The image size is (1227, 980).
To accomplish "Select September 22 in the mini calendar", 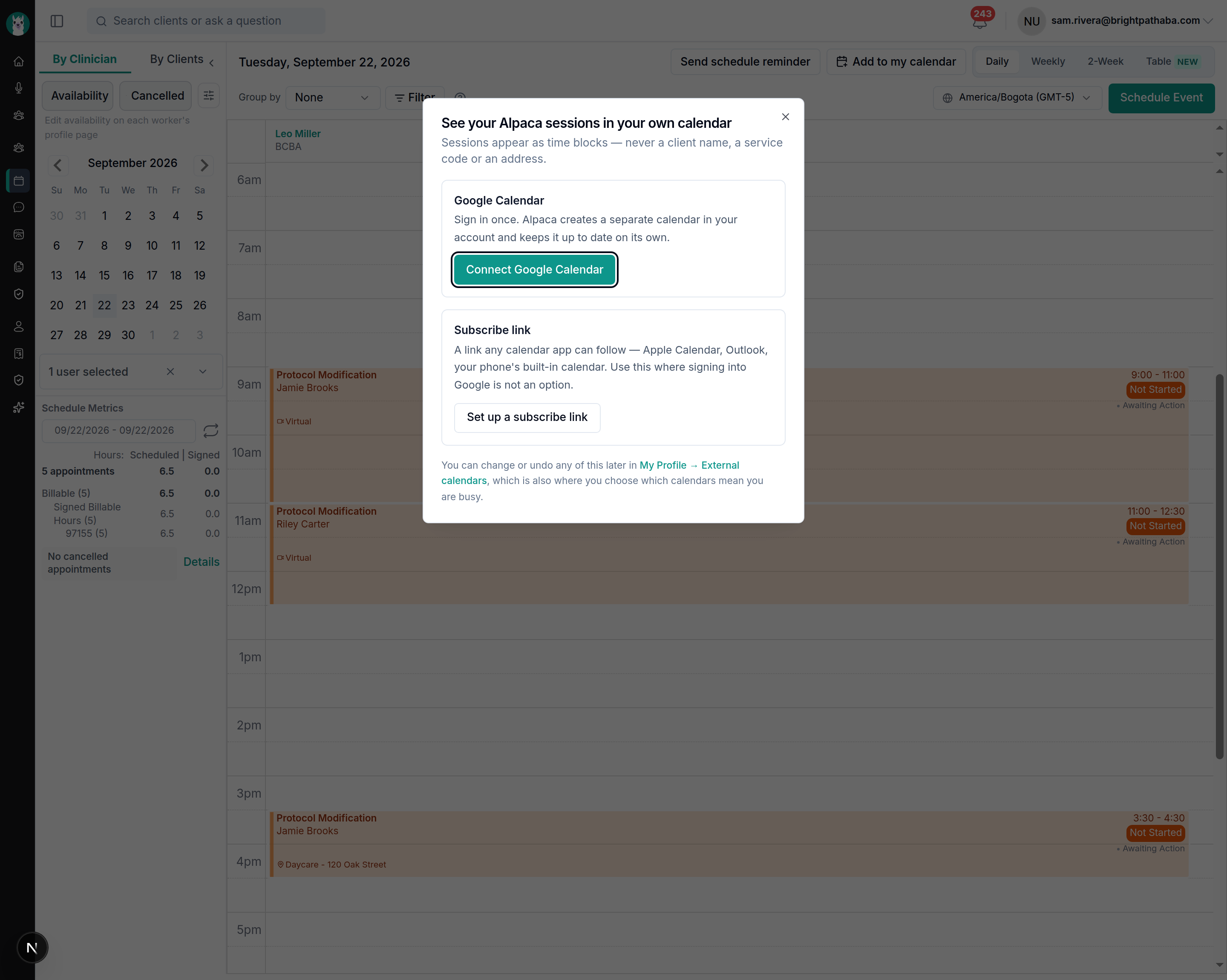I will pos(104,306).
